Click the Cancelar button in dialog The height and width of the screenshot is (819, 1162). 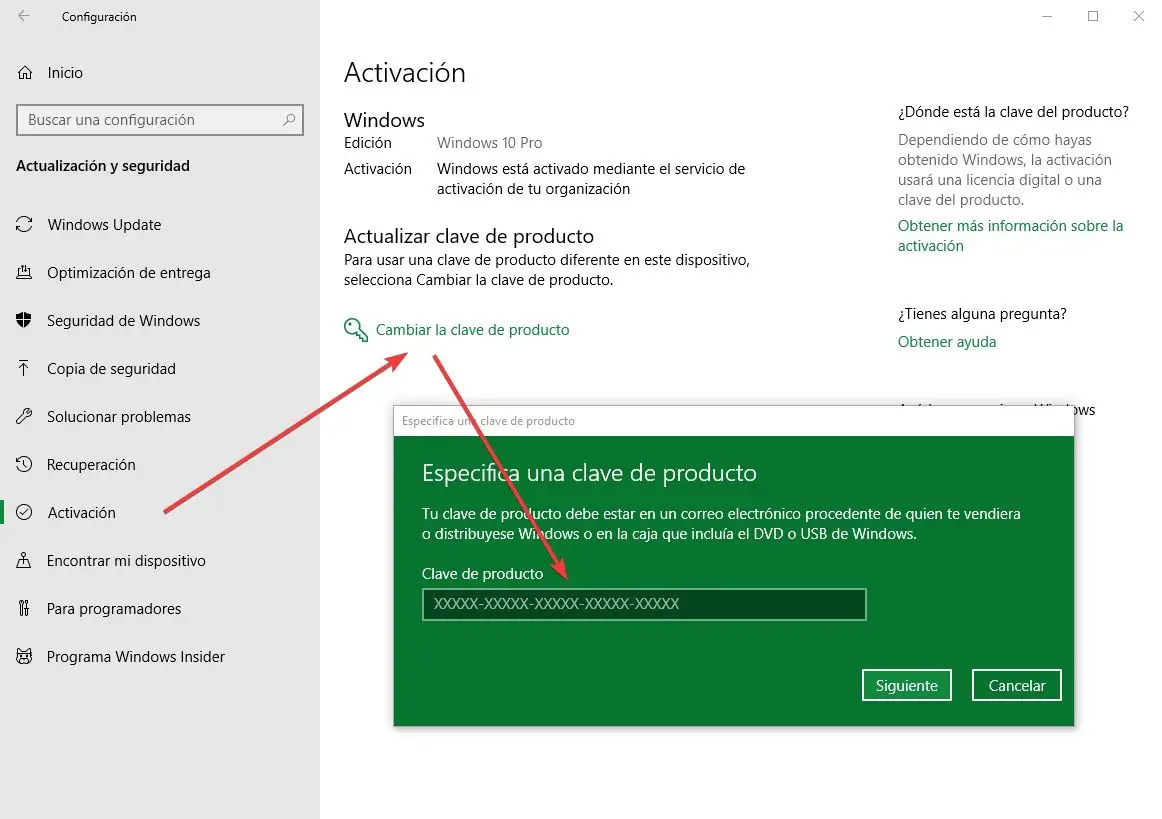coord(1016,685)
